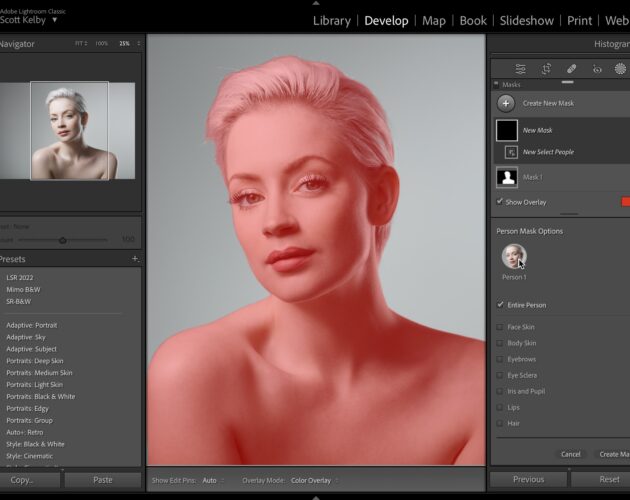
Task: Enable the Eye Sclera checkbox
Action: click(x=499, y=375)
